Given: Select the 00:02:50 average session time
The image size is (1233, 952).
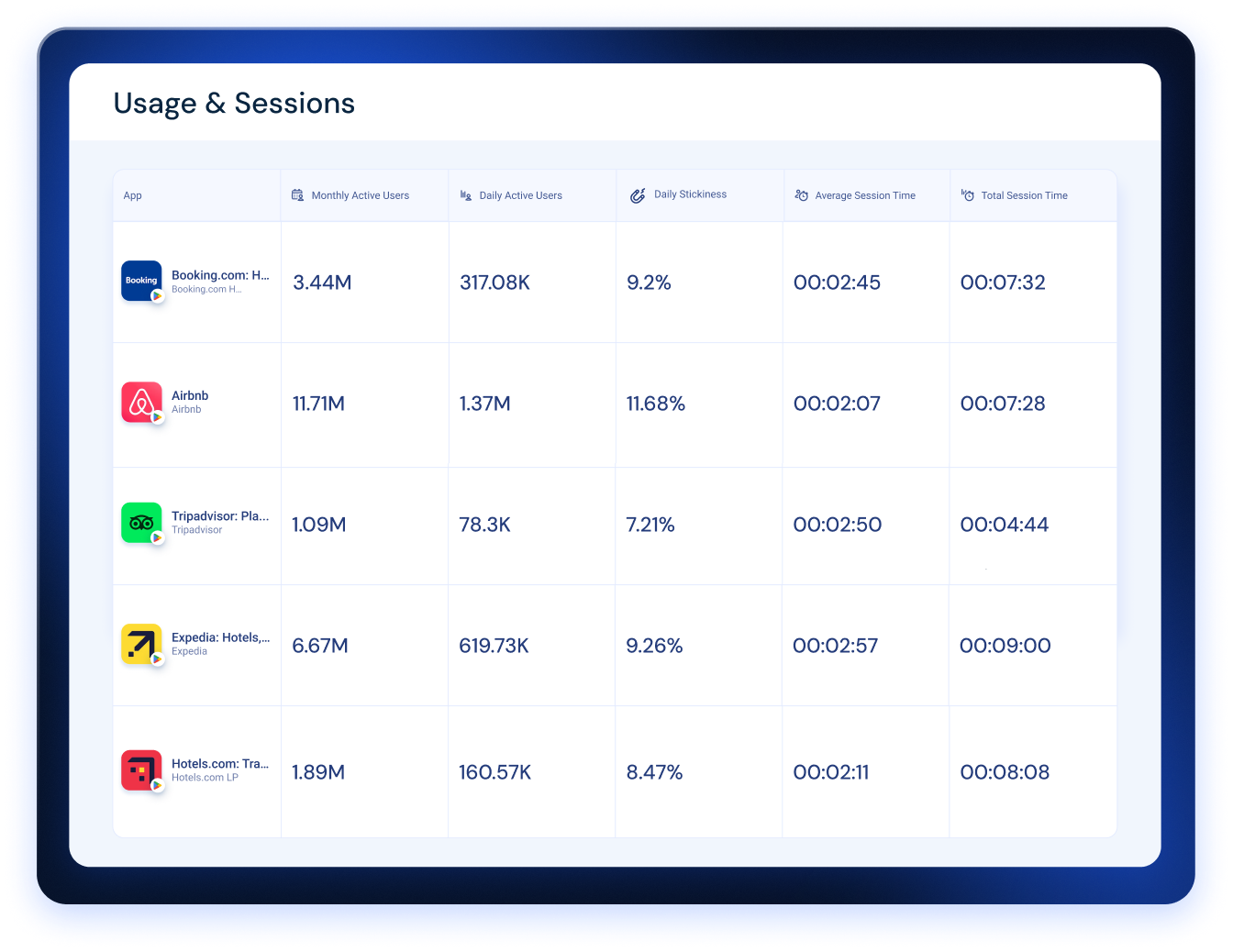Looking at the screenshot, I should point(838,525).
